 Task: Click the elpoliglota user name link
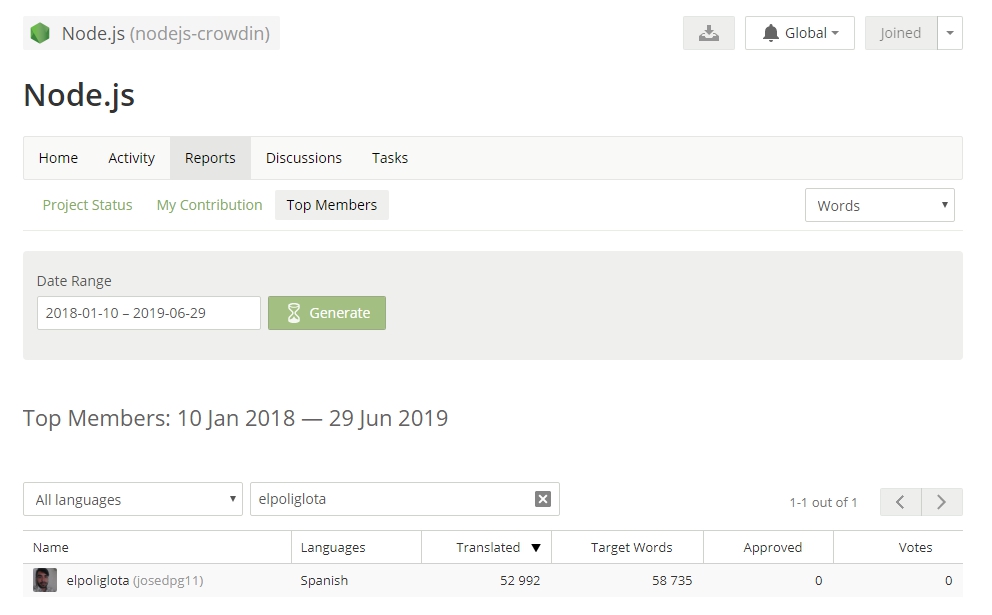click(x=98, y=580)
